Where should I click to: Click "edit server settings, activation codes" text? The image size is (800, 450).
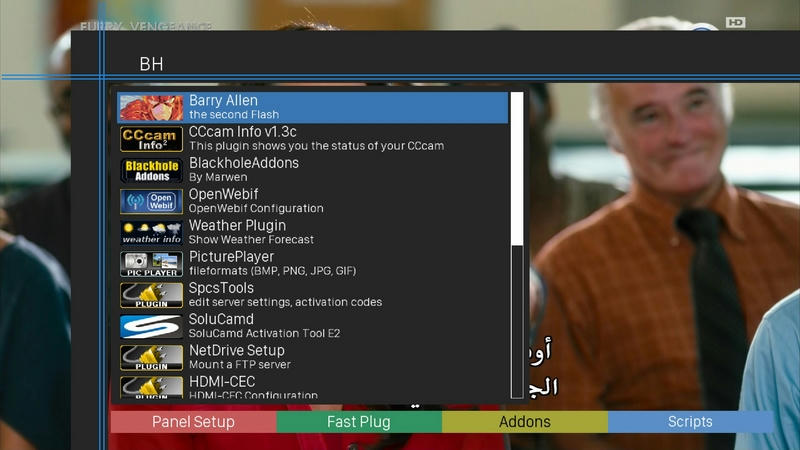coord(285,302)
